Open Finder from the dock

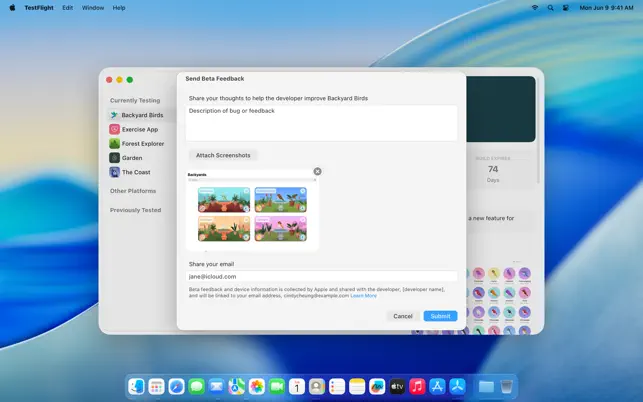pos(137,386)
